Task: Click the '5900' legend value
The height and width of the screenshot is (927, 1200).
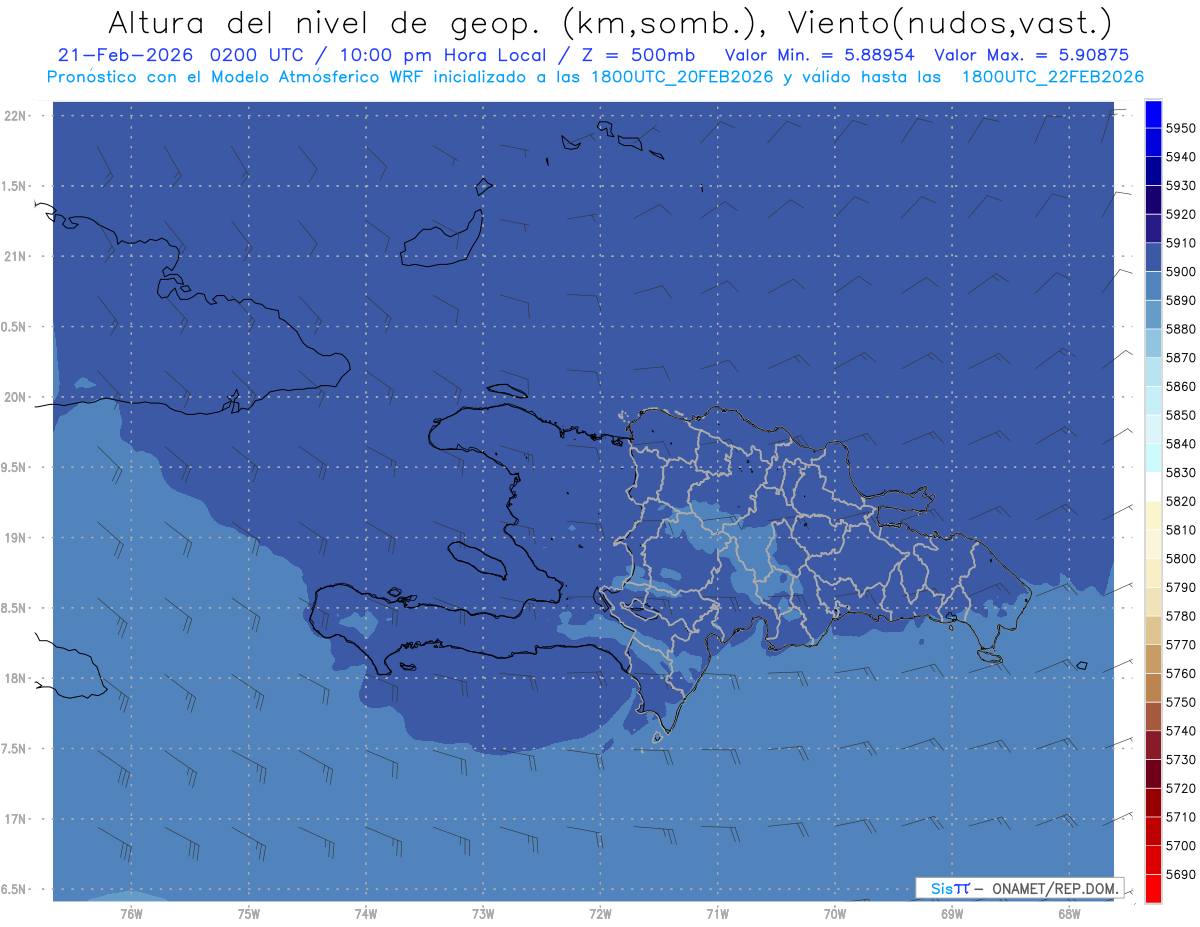Action: [x=1180, y=272]
